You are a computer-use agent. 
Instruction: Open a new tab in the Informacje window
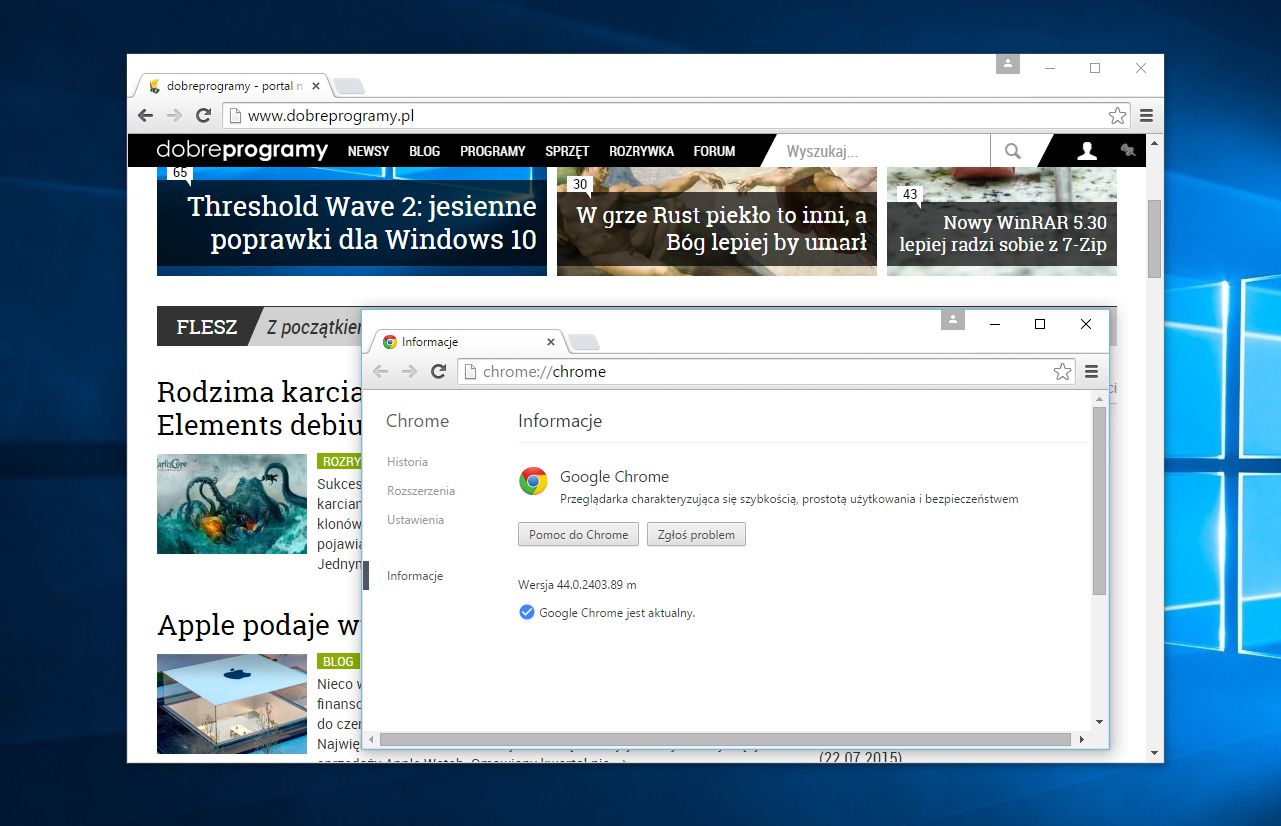pos(584,343)
